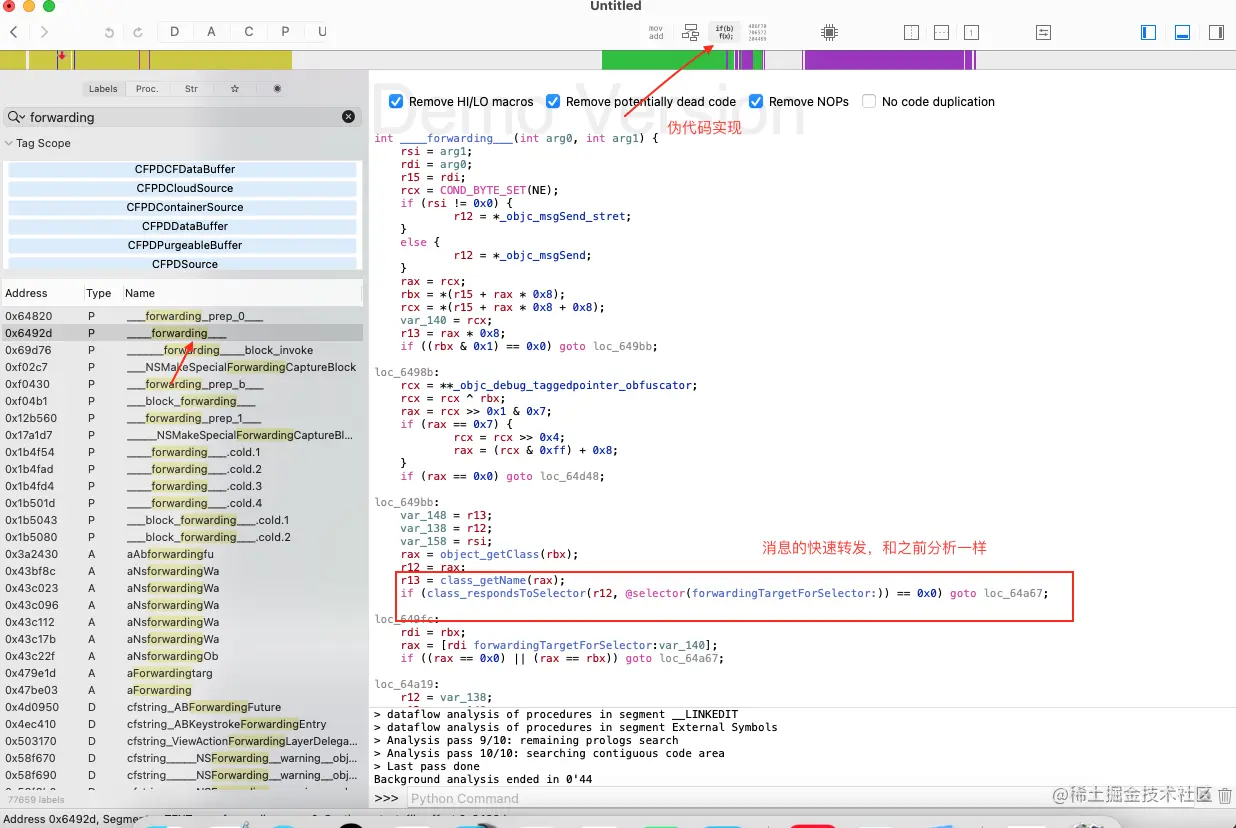Select ____forwarding___.cold.1 row
Screen dimensions: 1236x828
click(181, 452)
